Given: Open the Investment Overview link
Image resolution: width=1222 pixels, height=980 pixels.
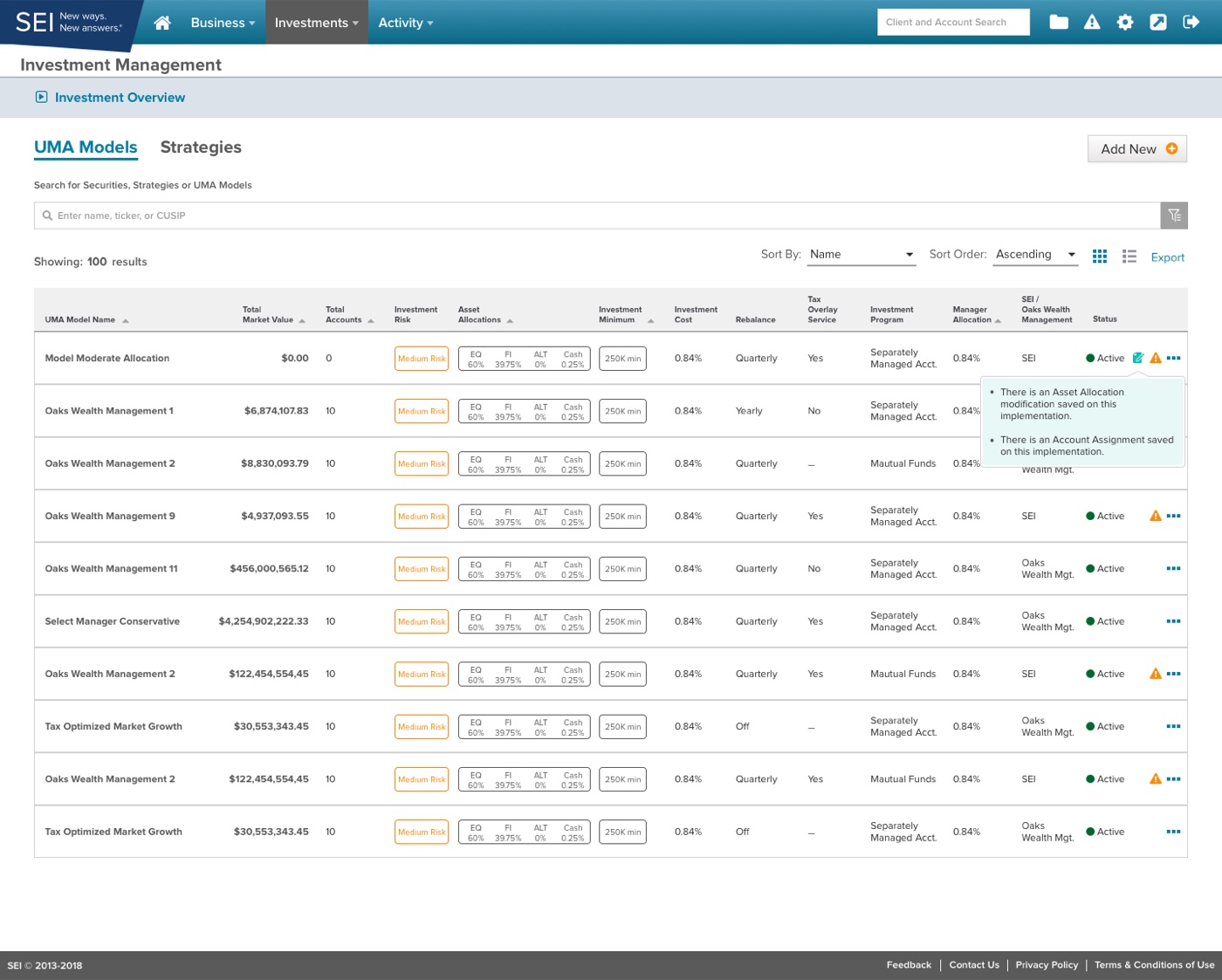Looking at the screenshot, I should [x=120, y=98].
